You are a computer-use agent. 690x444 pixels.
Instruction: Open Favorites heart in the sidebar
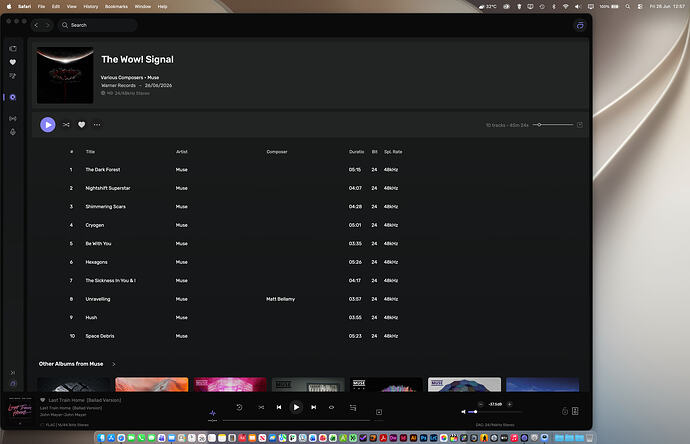click(x=13, y=62)
